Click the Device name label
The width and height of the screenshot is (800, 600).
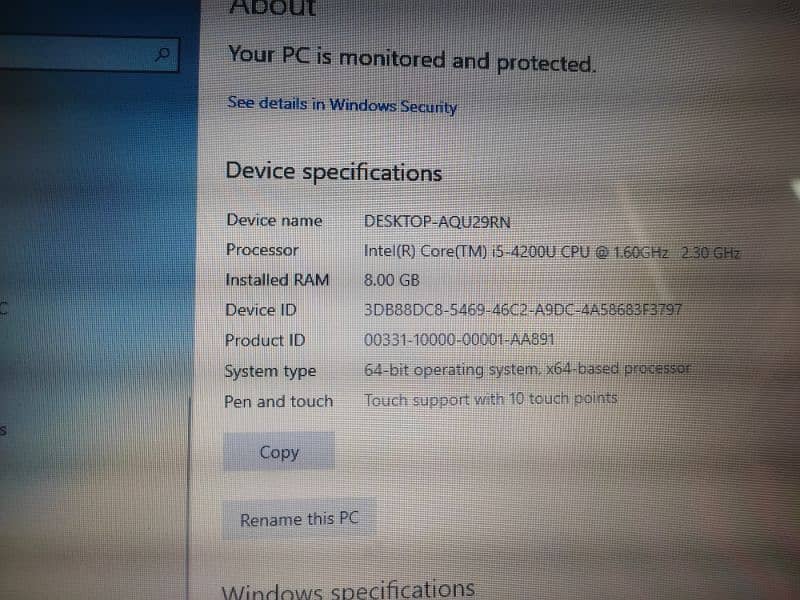(274, 220)
